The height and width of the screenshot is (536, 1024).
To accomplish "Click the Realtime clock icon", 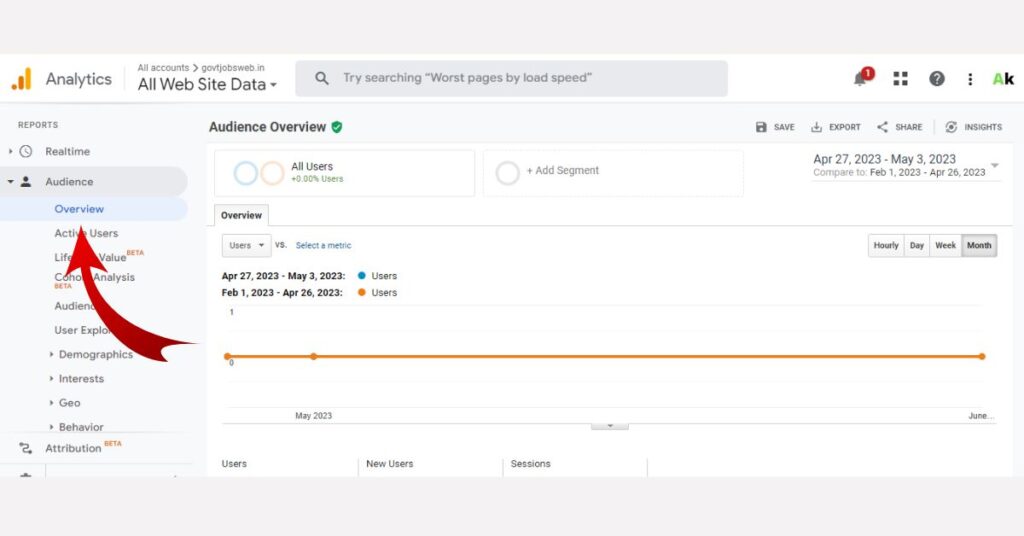I will click(26, 151).
